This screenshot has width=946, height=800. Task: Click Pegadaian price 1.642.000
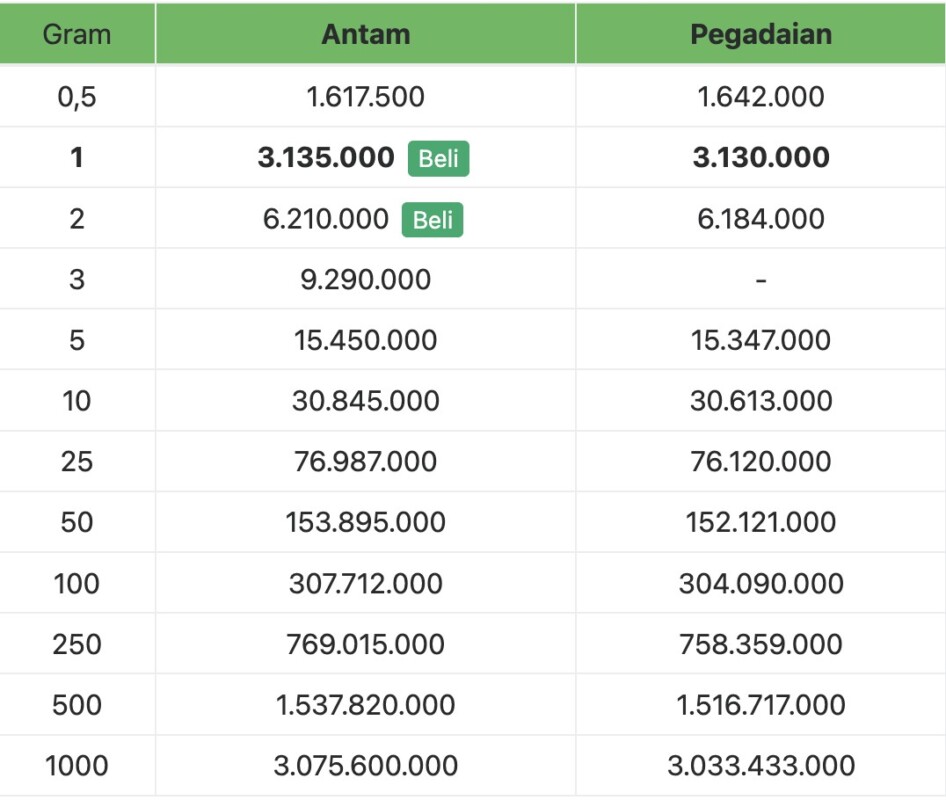pyautogui.click(x=760, y=97)
